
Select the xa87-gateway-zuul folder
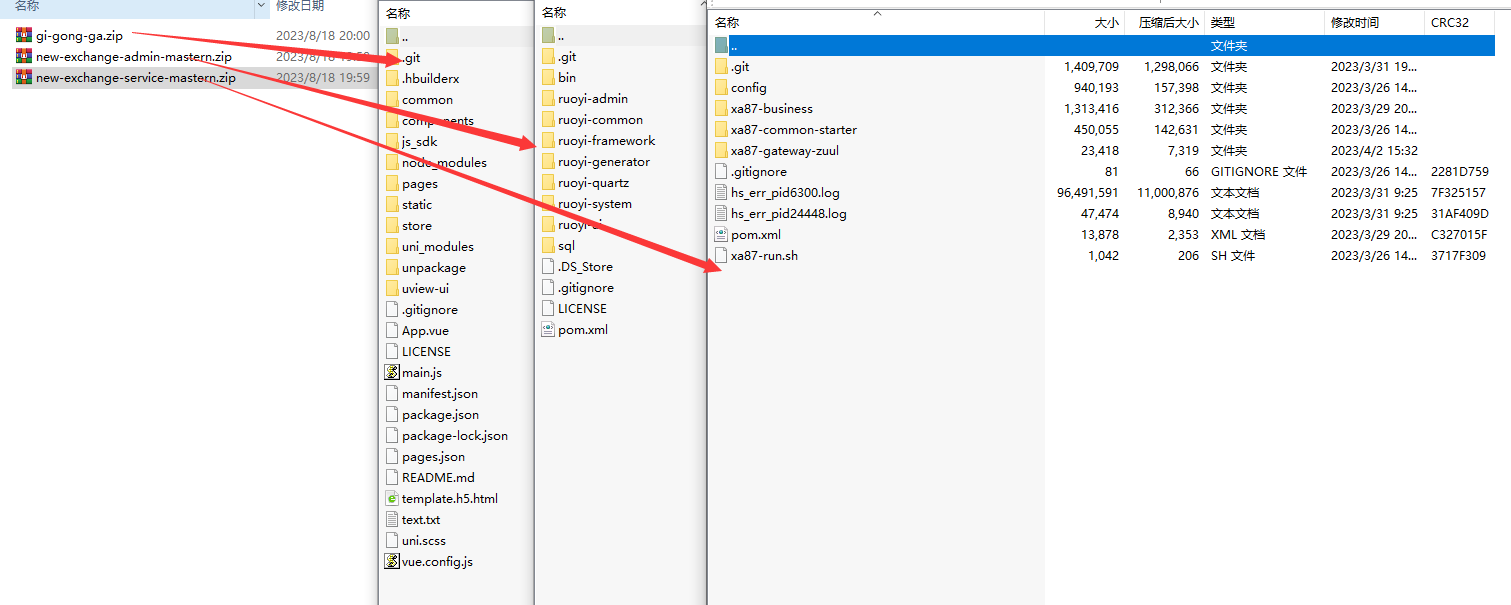(x=785, y=150)
